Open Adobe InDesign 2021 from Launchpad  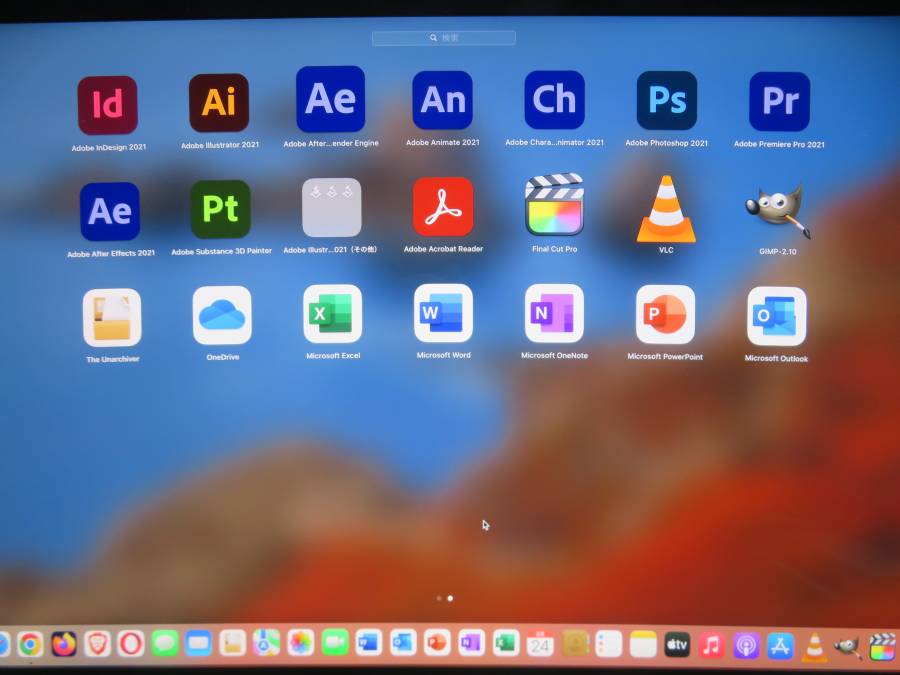(107, 105)
